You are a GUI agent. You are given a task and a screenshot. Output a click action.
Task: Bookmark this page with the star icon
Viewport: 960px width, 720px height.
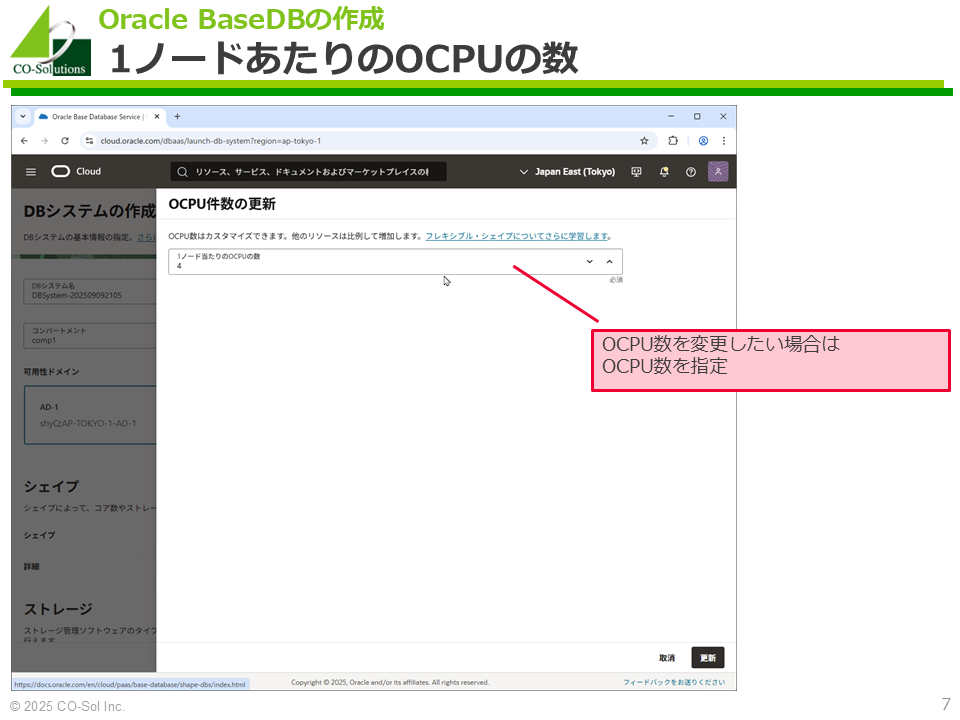[x=644, y=141]
